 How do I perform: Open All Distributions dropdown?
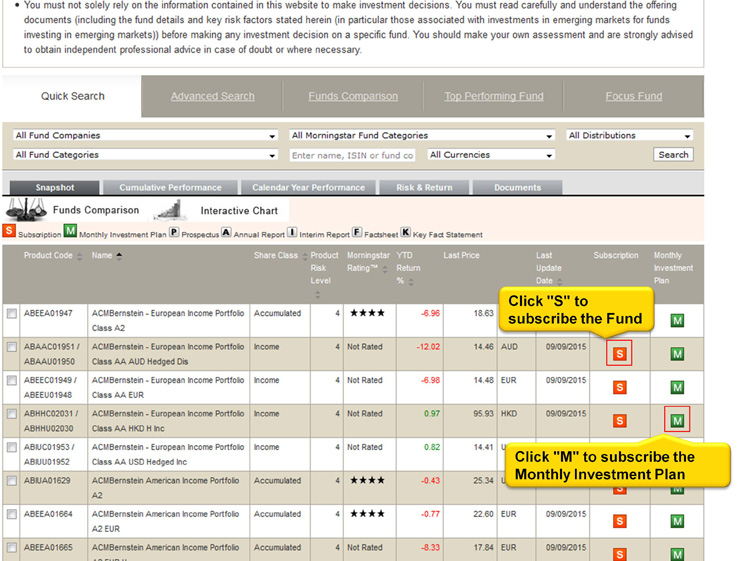[x=630, y=135]
